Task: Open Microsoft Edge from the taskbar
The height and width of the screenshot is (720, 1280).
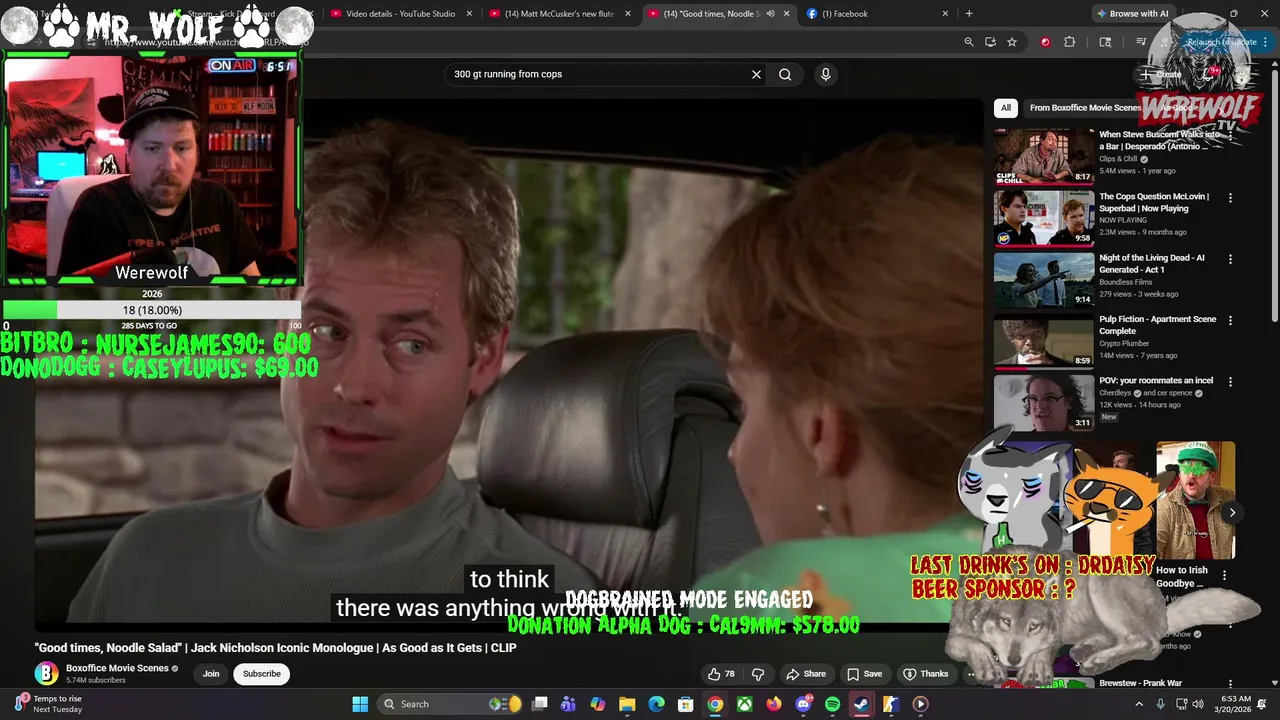Action: [656, 704]
